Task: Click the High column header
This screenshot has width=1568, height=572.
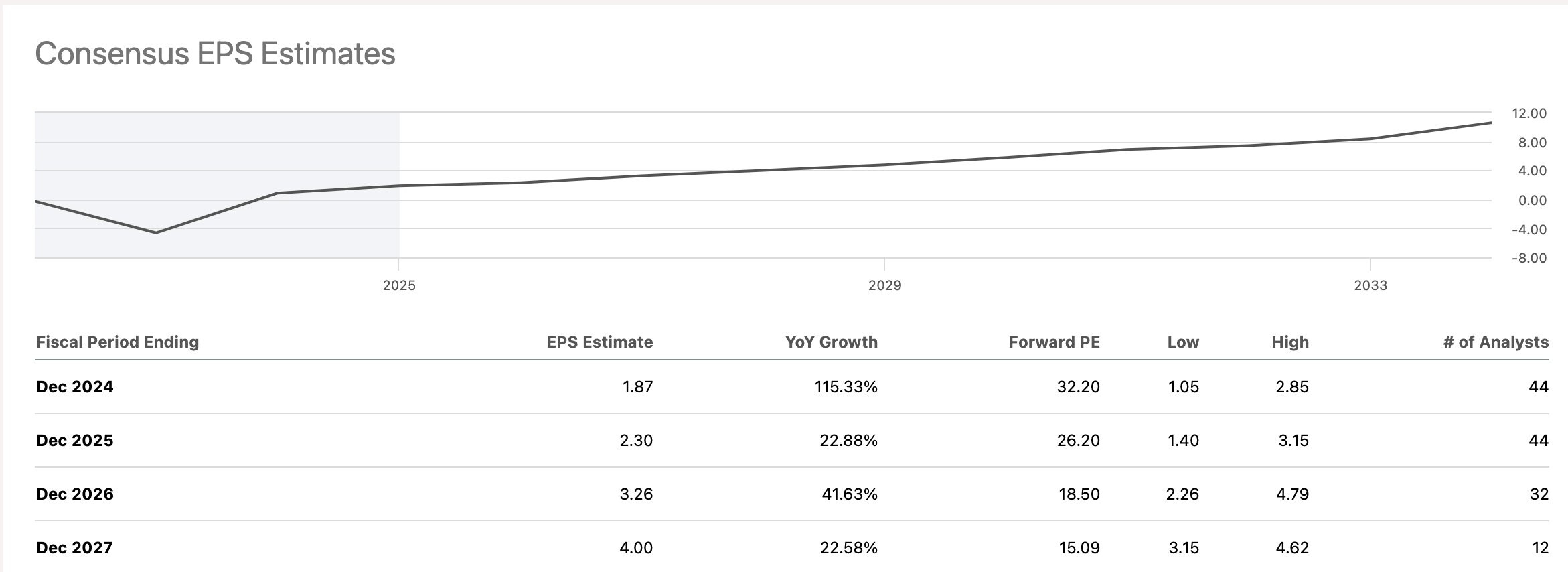Action: (x=1290, y=342)
